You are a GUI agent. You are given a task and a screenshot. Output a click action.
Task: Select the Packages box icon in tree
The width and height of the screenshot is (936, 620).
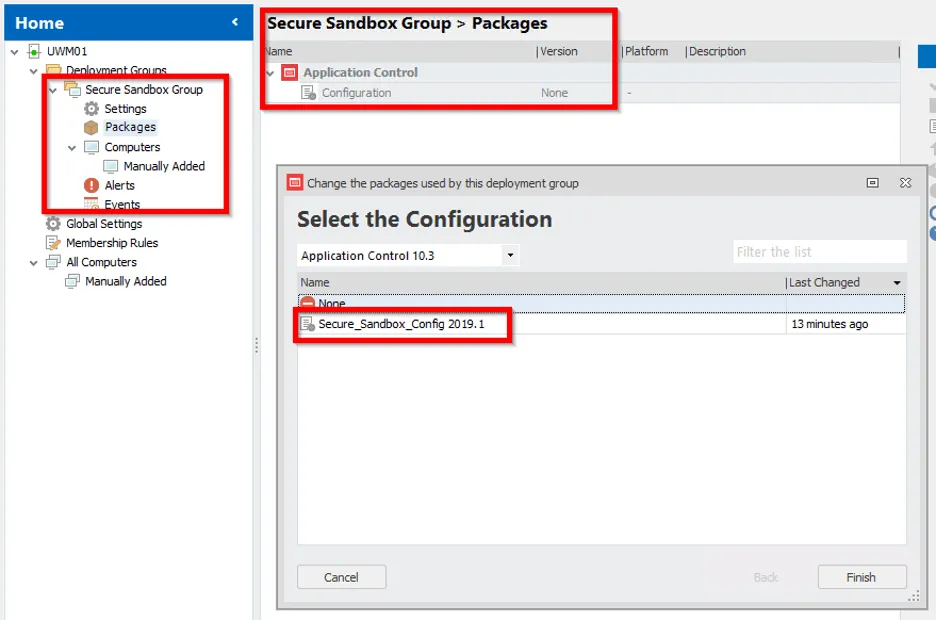point(91,128)
